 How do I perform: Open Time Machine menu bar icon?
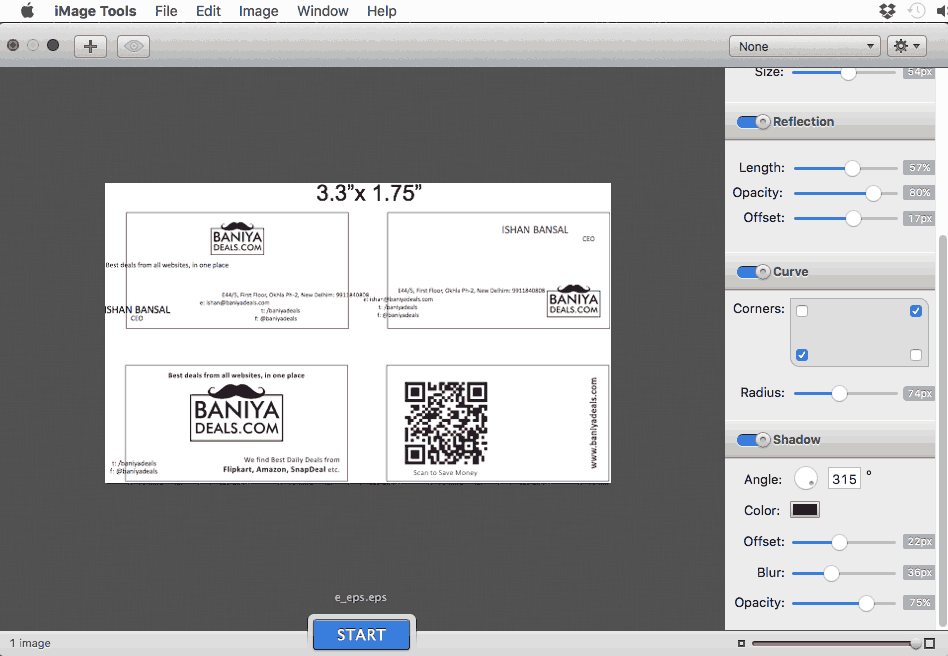tap(916, 11)
